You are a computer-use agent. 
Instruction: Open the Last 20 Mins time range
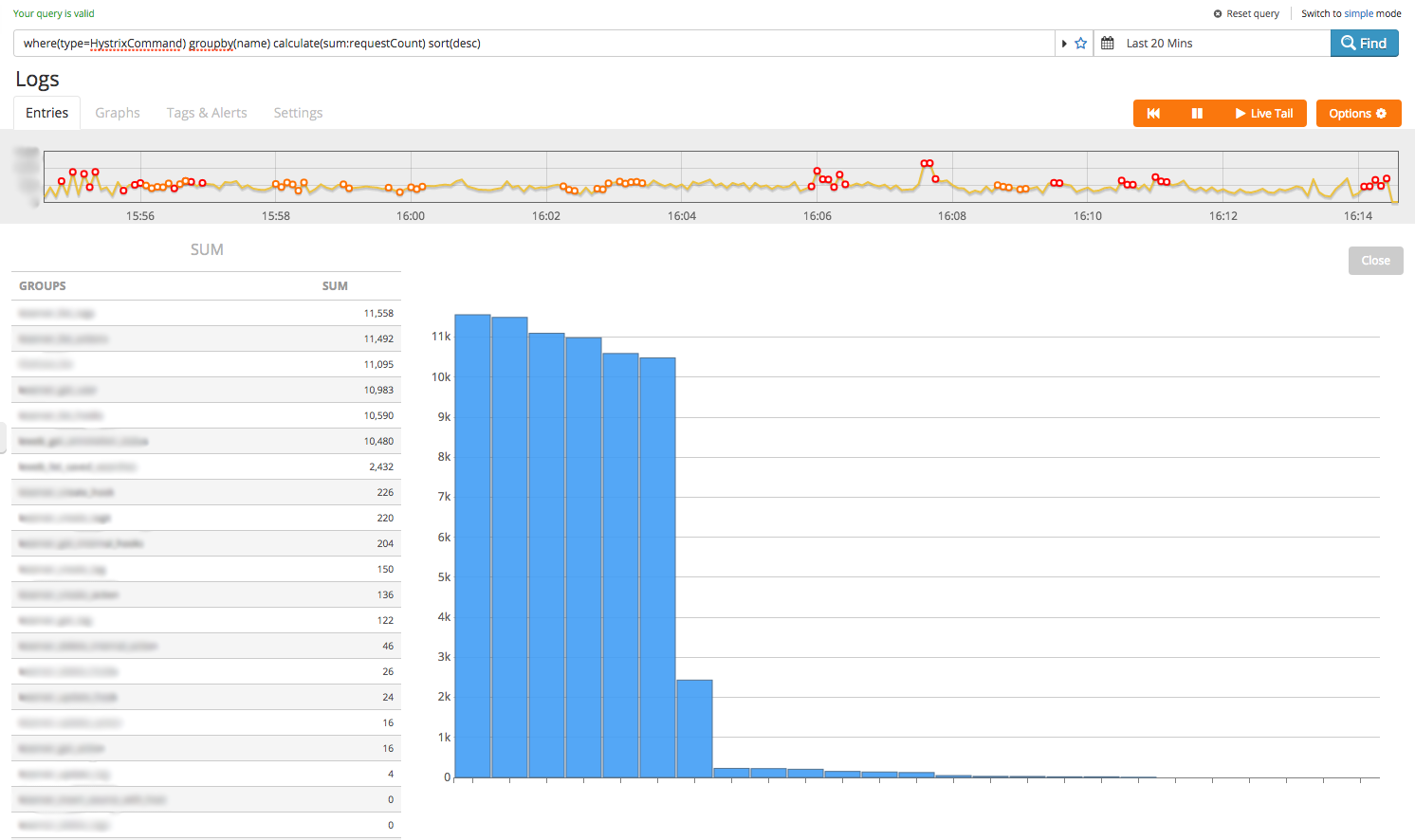1159,44
